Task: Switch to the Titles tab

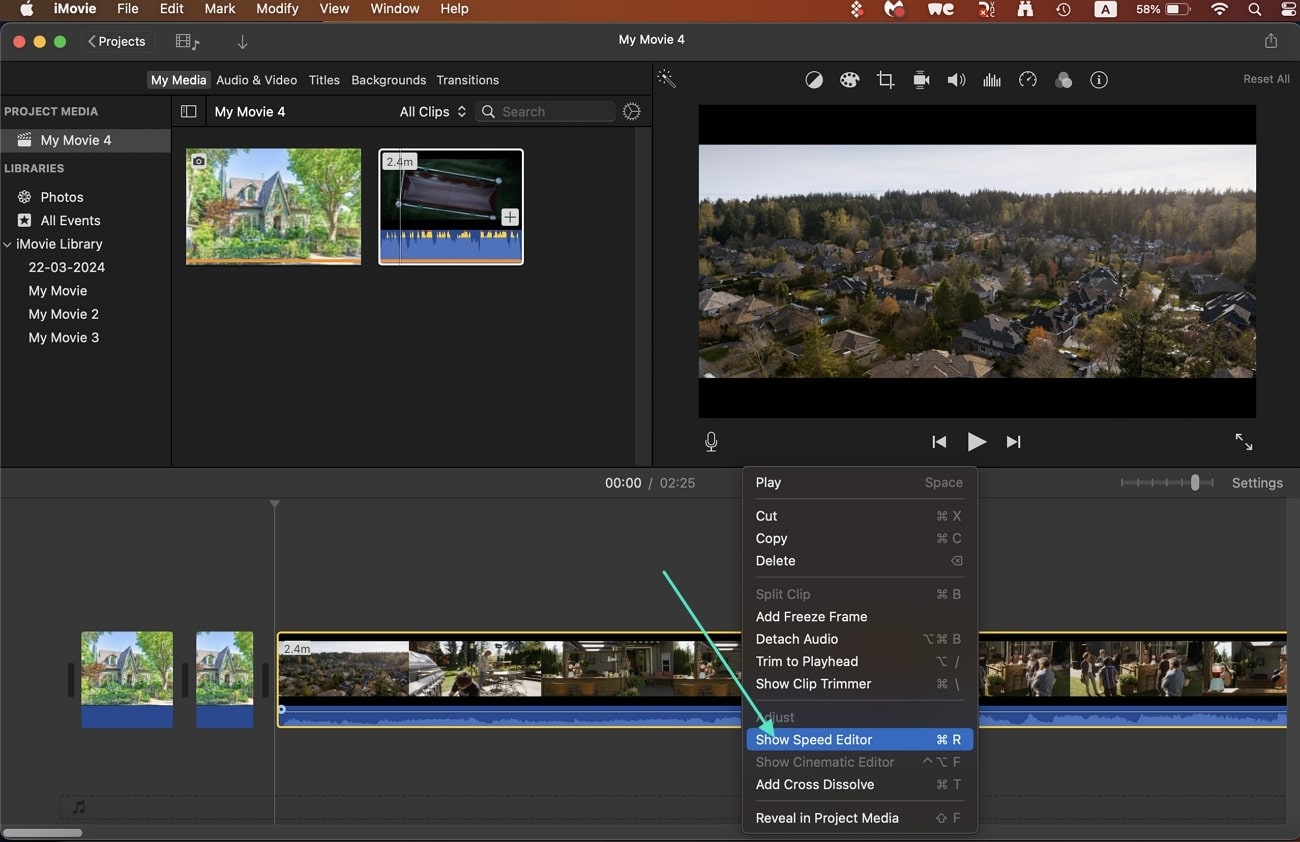Action: click(x=324, y=80)
